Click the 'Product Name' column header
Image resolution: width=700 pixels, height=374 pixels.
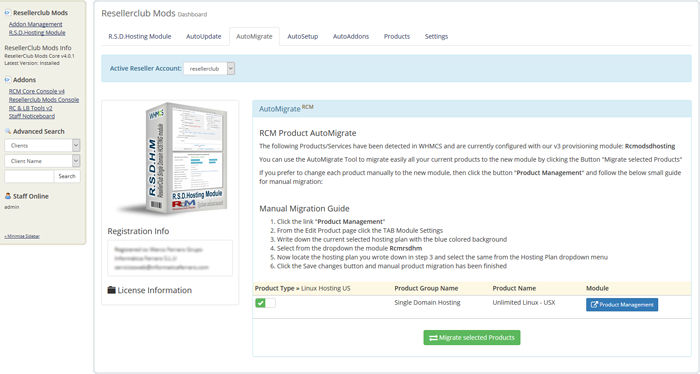click(x=514, y=288)
